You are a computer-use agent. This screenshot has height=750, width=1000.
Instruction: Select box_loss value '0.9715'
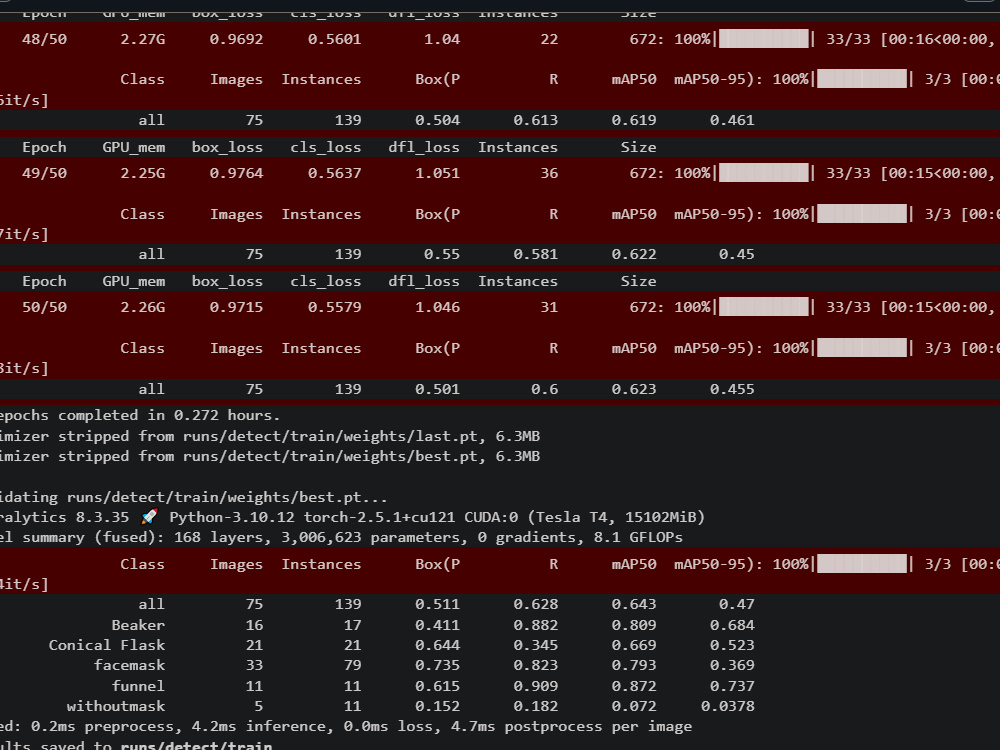[236, 307]
